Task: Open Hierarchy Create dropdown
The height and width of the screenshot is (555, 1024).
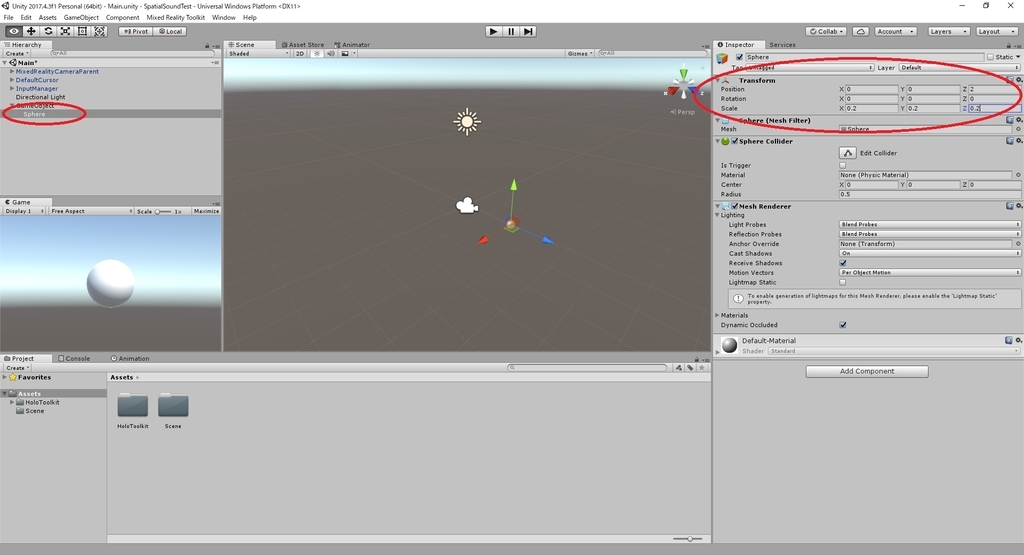Action: (17, 54)
